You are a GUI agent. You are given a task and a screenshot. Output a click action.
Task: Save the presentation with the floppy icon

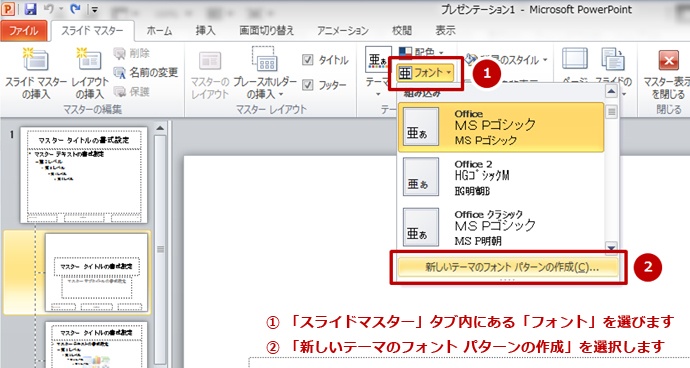tap(30, 8)
